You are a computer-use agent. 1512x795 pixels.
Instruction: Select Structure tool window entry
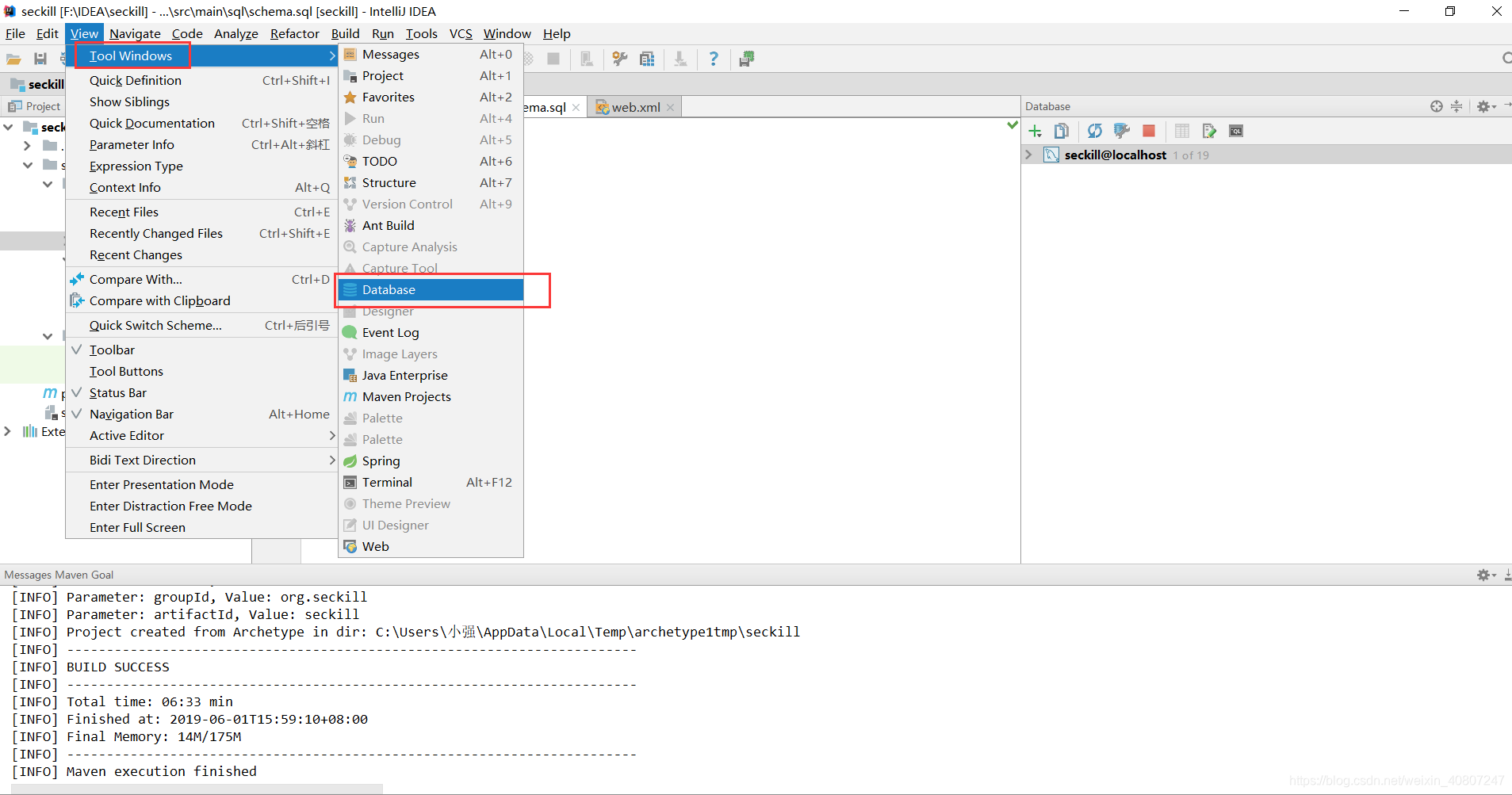pyautogui.click(x=431, y=182)
